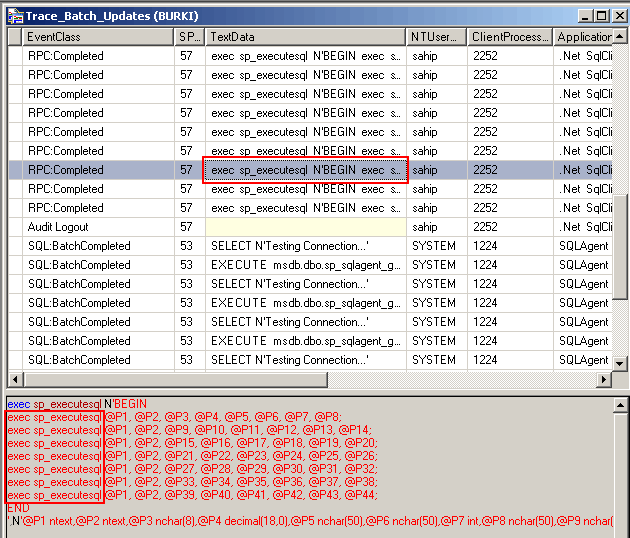This screenshot has width=630, height=538.
Task: Click the grid's horizontal scrollbar right arrow
Action: (604, 380)
